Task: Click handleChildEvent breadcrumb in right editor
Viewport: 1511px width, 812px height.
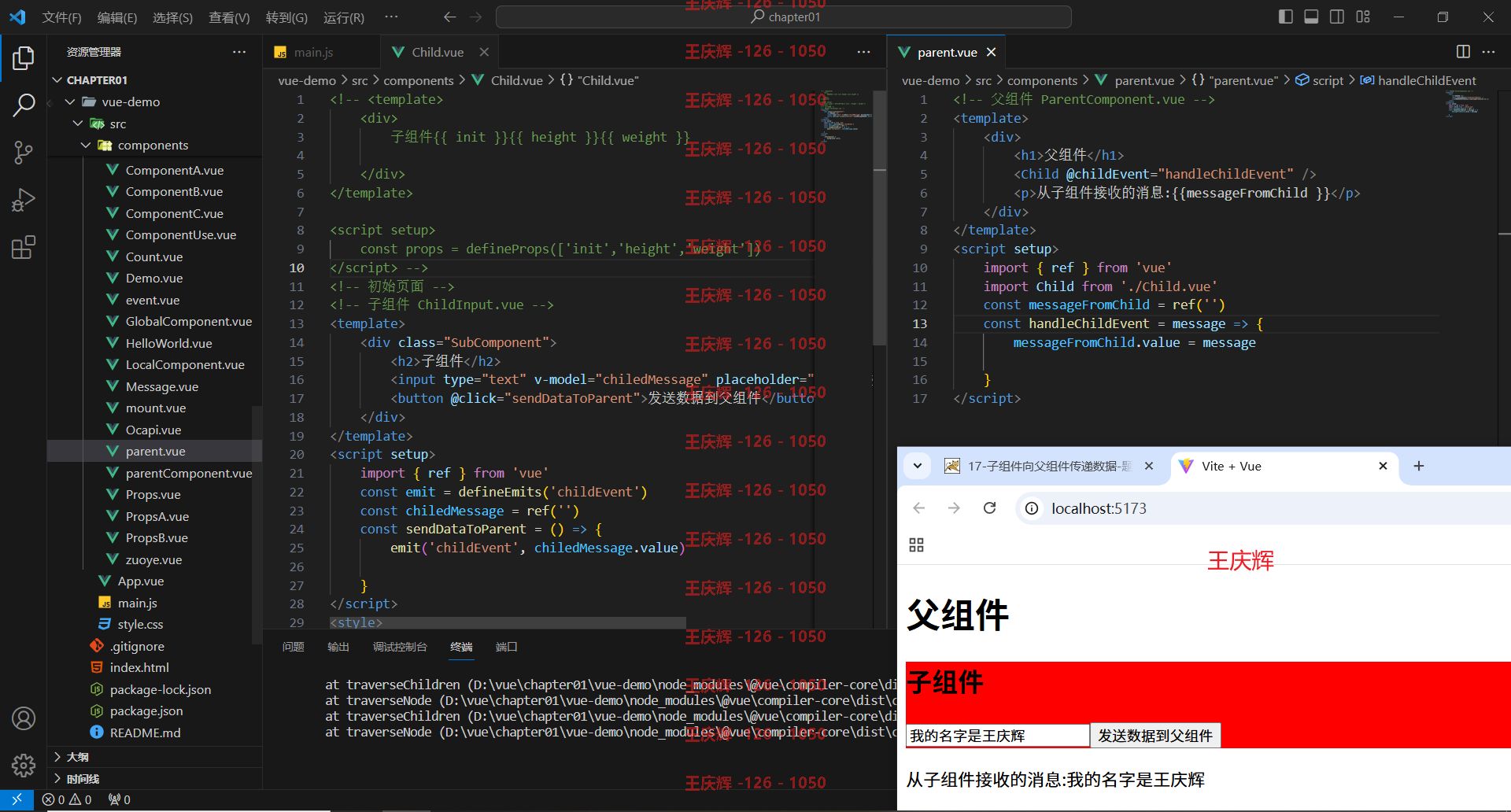Action: pyautogui.click(x=1418, y=80)
